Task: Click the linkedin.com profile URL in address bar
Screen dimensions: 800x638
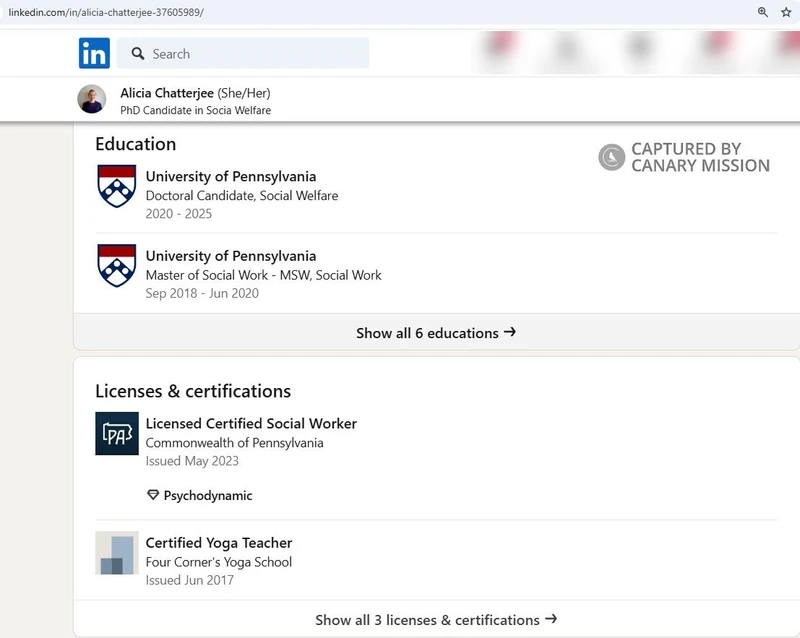Action: click(106, 12)
